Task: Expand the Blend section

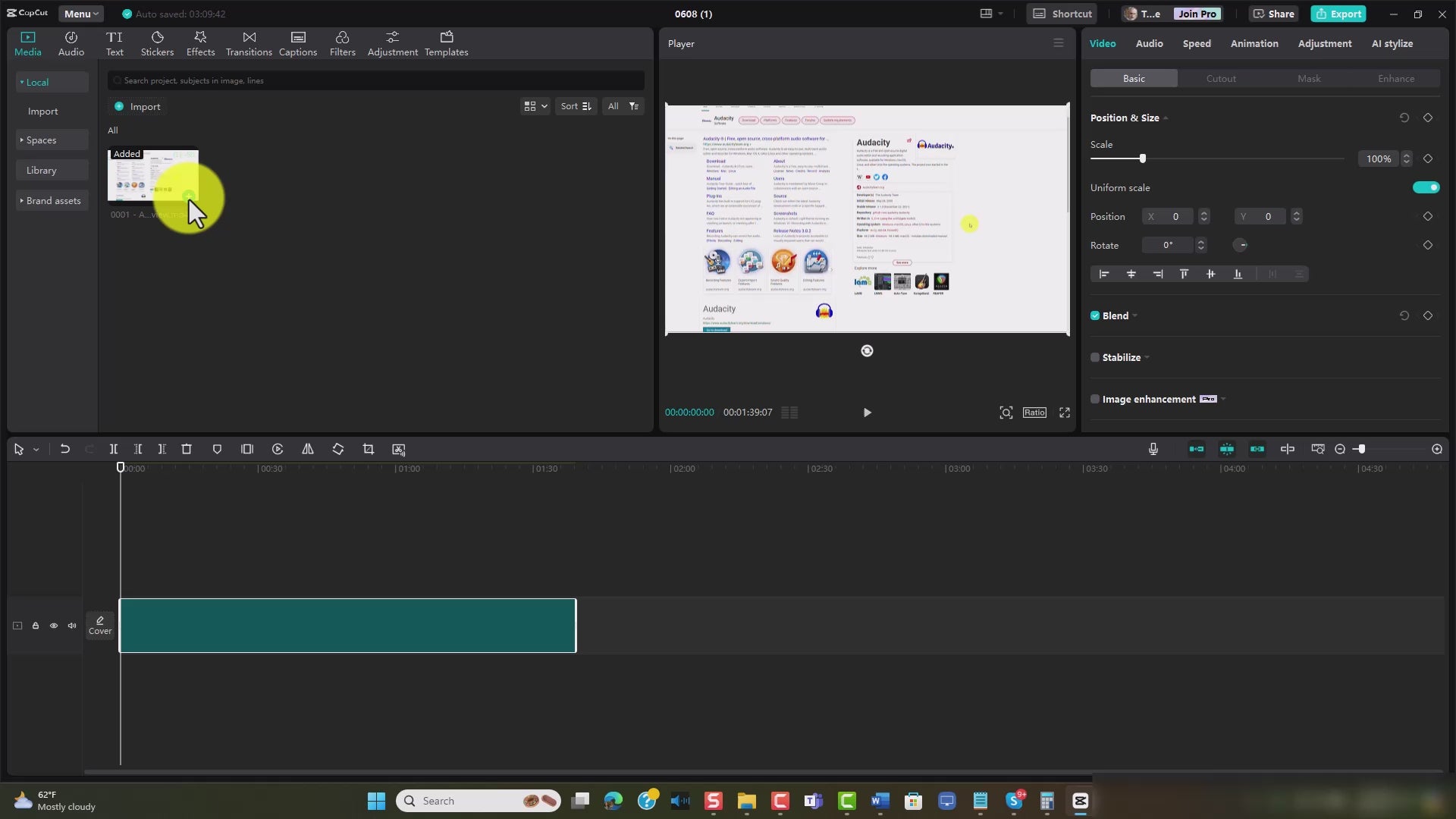Action: point(1134,315)
